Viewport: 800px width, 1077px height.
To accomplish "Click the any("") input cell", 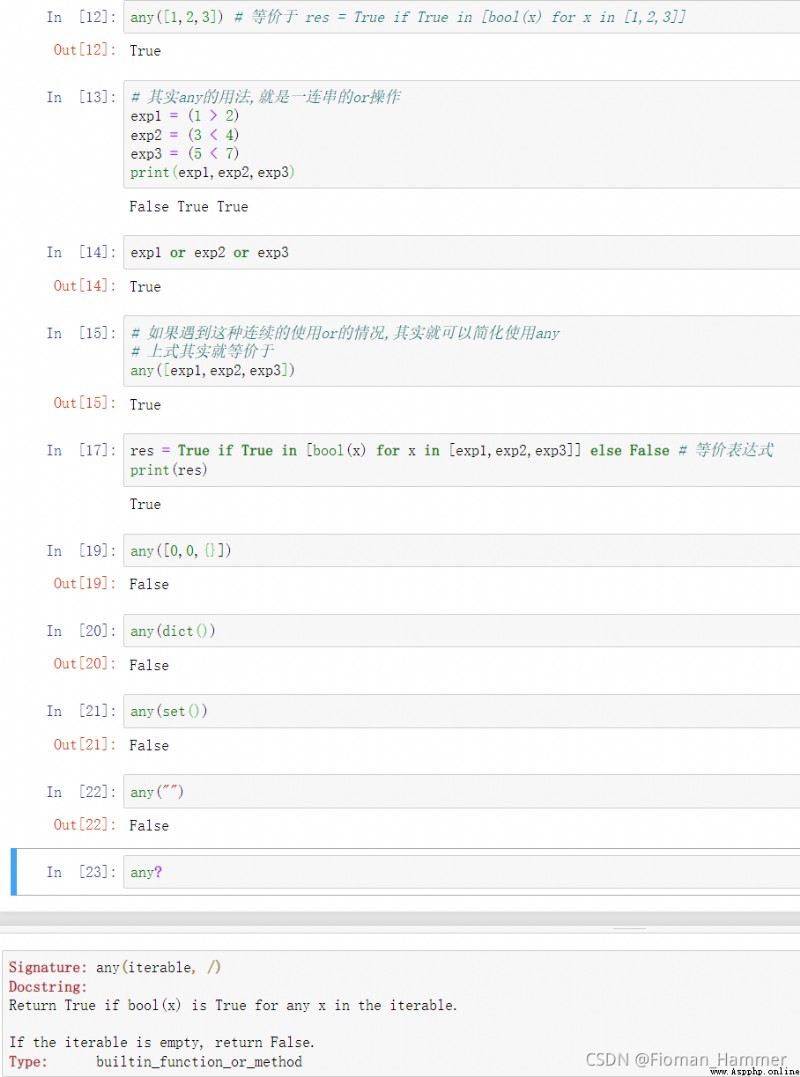I will point(461,792).
